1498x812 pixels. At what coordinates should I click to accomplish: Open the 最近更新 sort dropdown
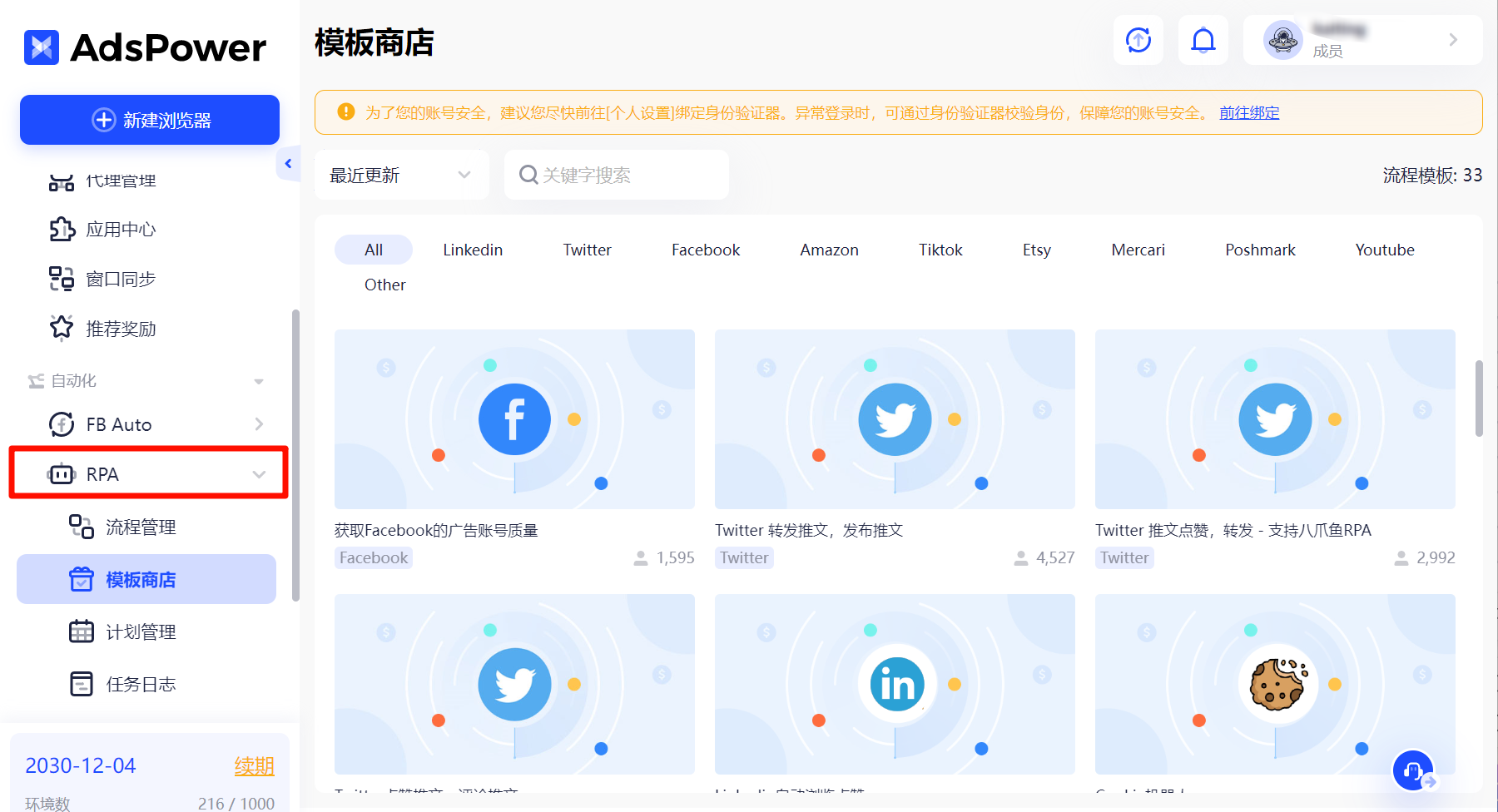[401, 175]
